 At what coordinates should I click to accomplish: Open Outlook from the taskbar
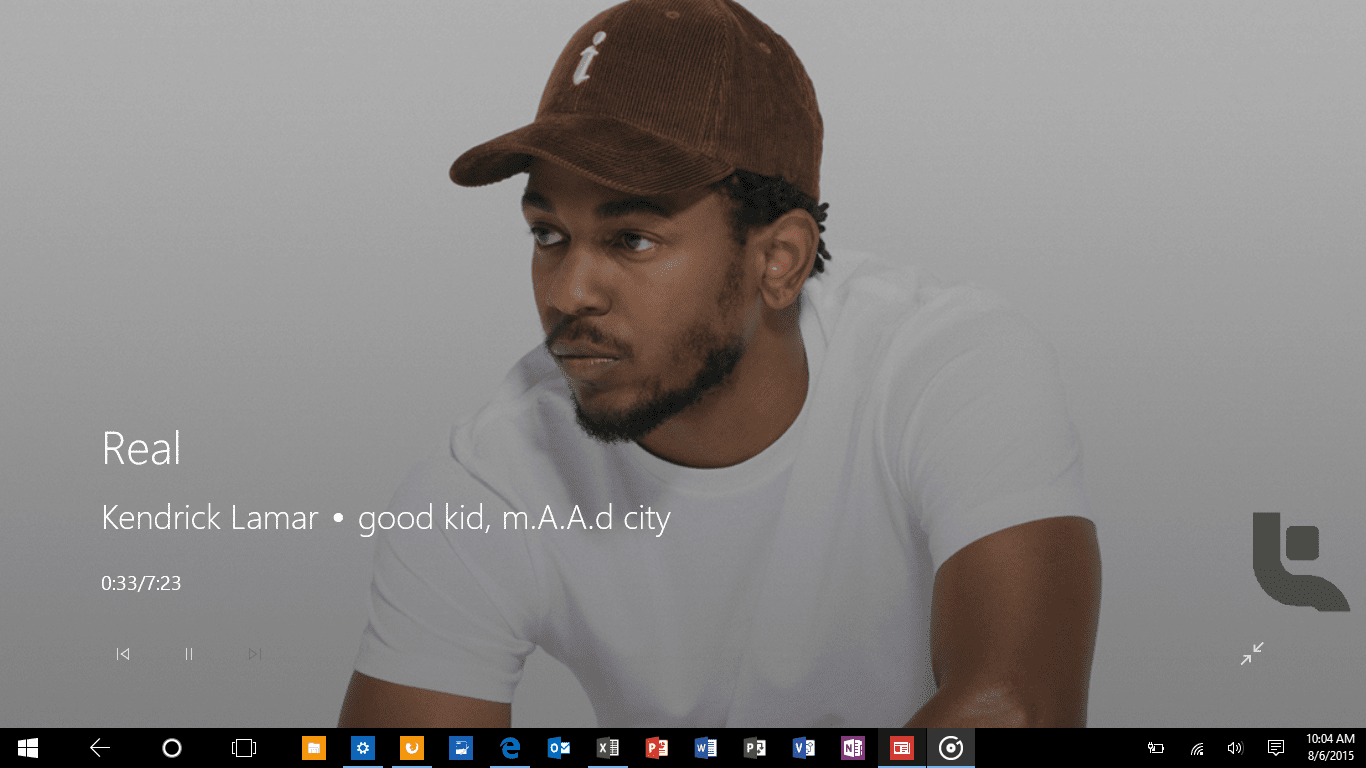559,748
